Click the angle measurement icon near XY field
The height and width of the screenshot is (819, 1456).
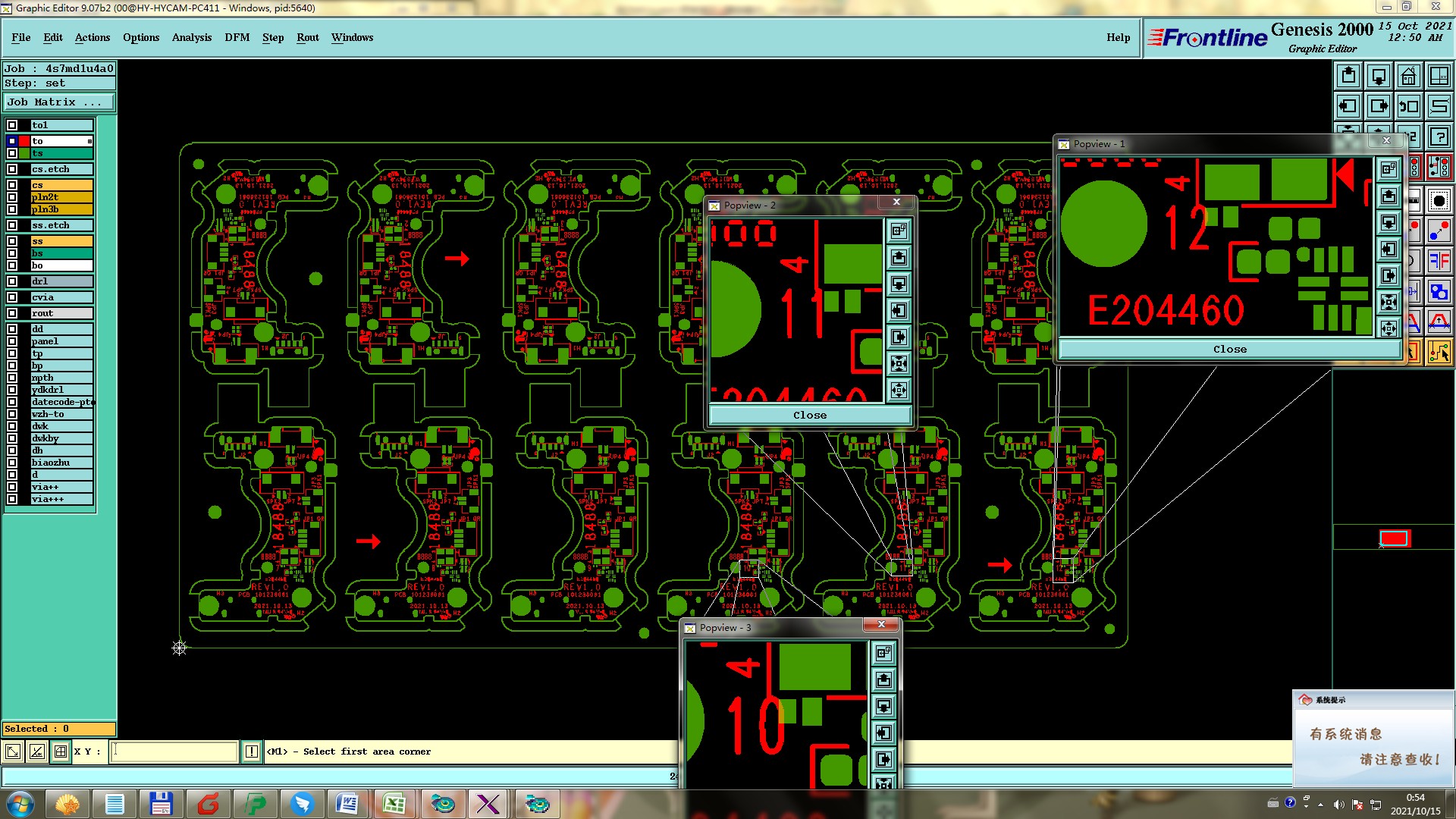pyautogui.click(x=37, y=752)
